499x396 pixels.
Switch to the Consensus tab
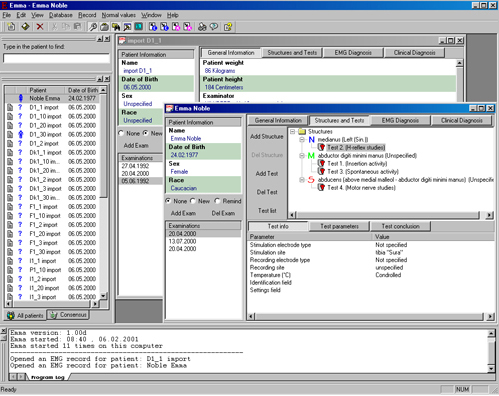tap(68, 315)
